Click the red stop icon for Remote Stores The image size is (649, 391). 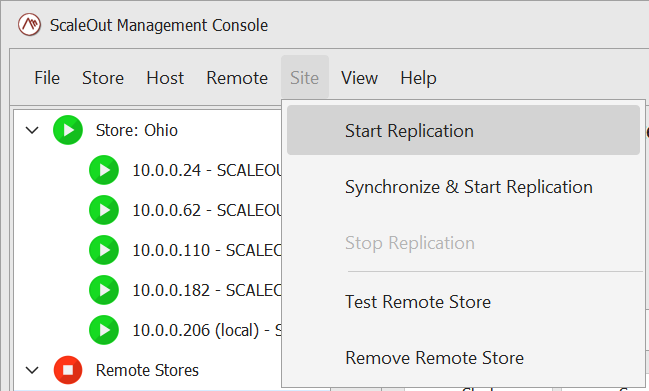(68, 370)
